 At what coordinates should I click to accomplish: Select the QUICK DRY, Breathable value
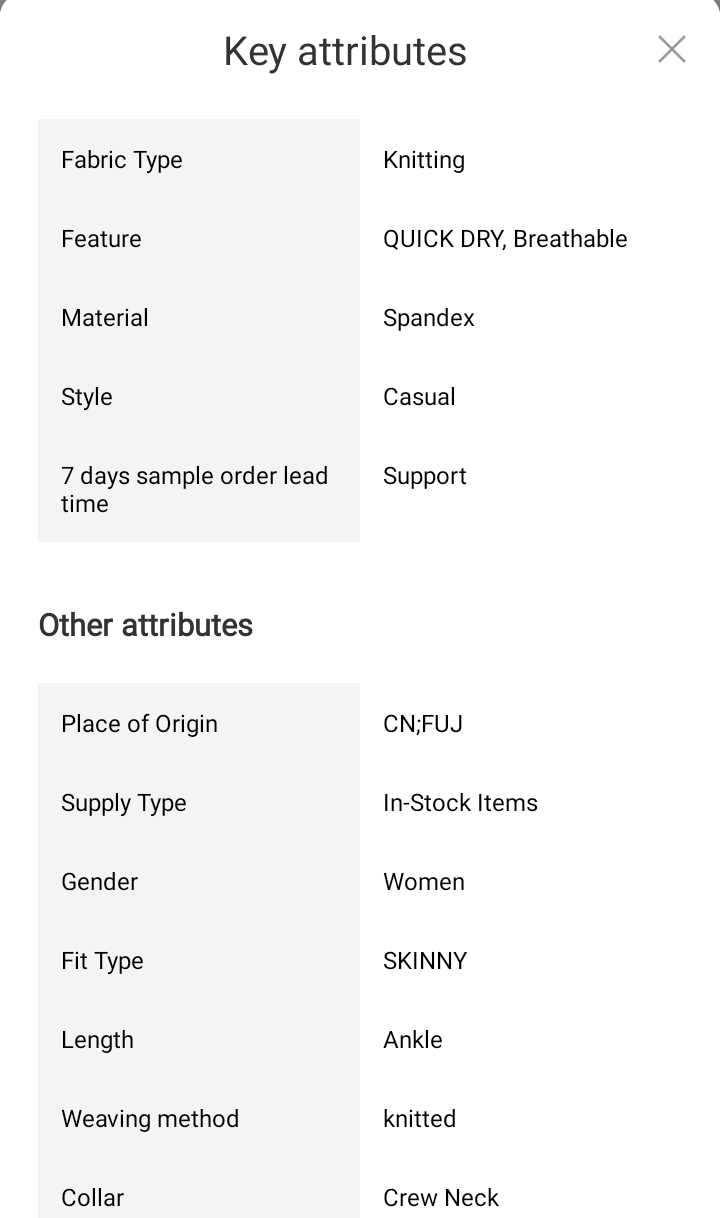(x=505, y=239)
